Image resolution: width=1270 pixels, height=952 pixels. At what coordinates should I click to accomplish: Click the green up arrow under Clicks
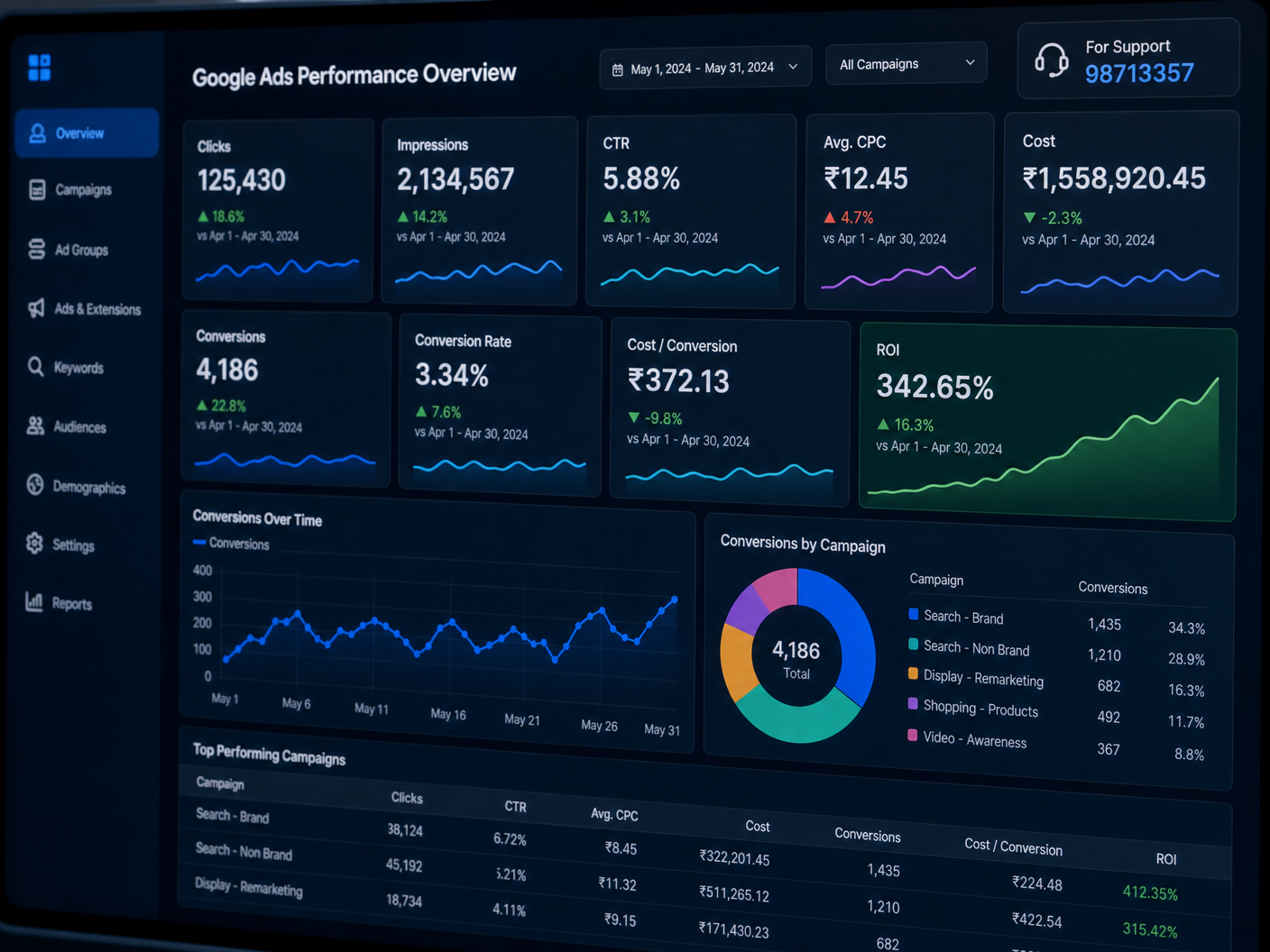[x=203, y=216]
